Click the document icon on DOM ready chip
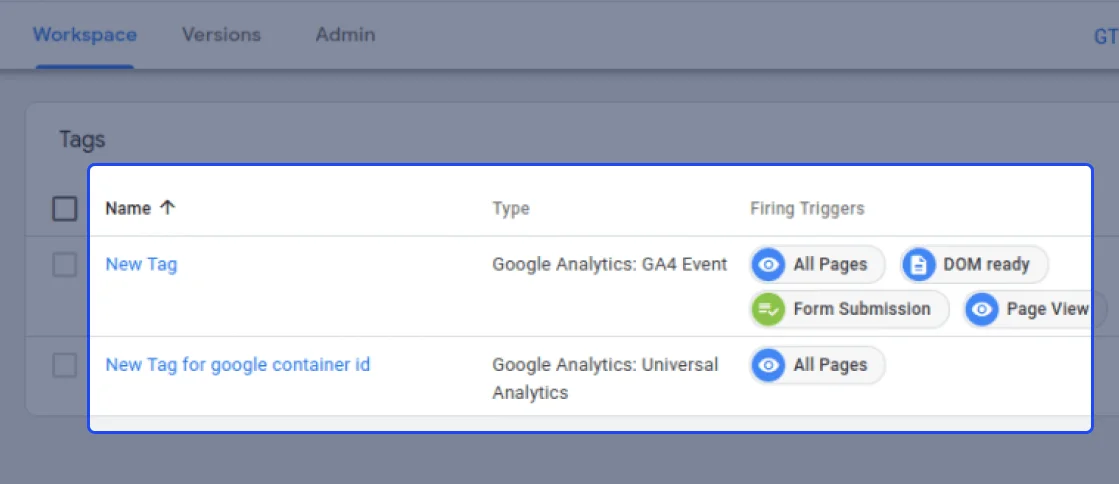 919,265
